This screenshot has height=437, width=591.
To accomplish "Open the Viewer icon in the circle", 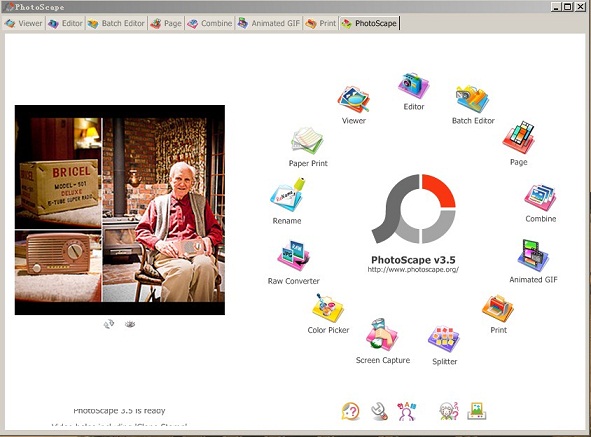I will 354,100.
